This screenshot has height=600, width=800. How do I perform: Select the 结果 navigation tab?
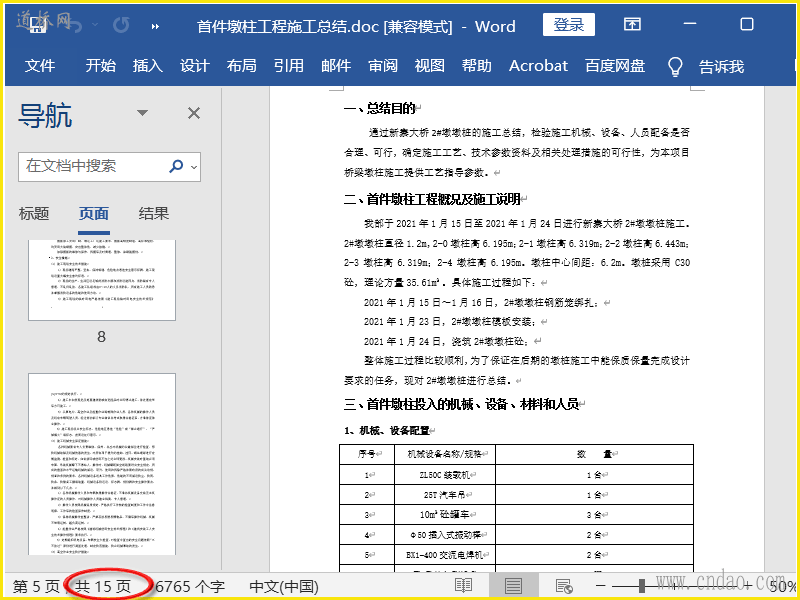coord(153,213)
